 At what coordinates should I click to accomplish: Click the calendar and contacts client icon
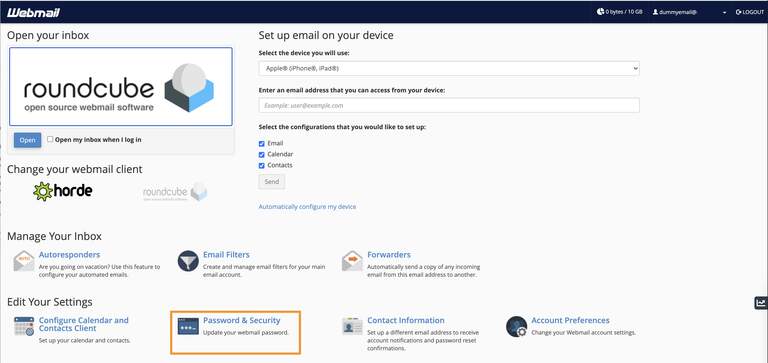(x=24, y=326)
